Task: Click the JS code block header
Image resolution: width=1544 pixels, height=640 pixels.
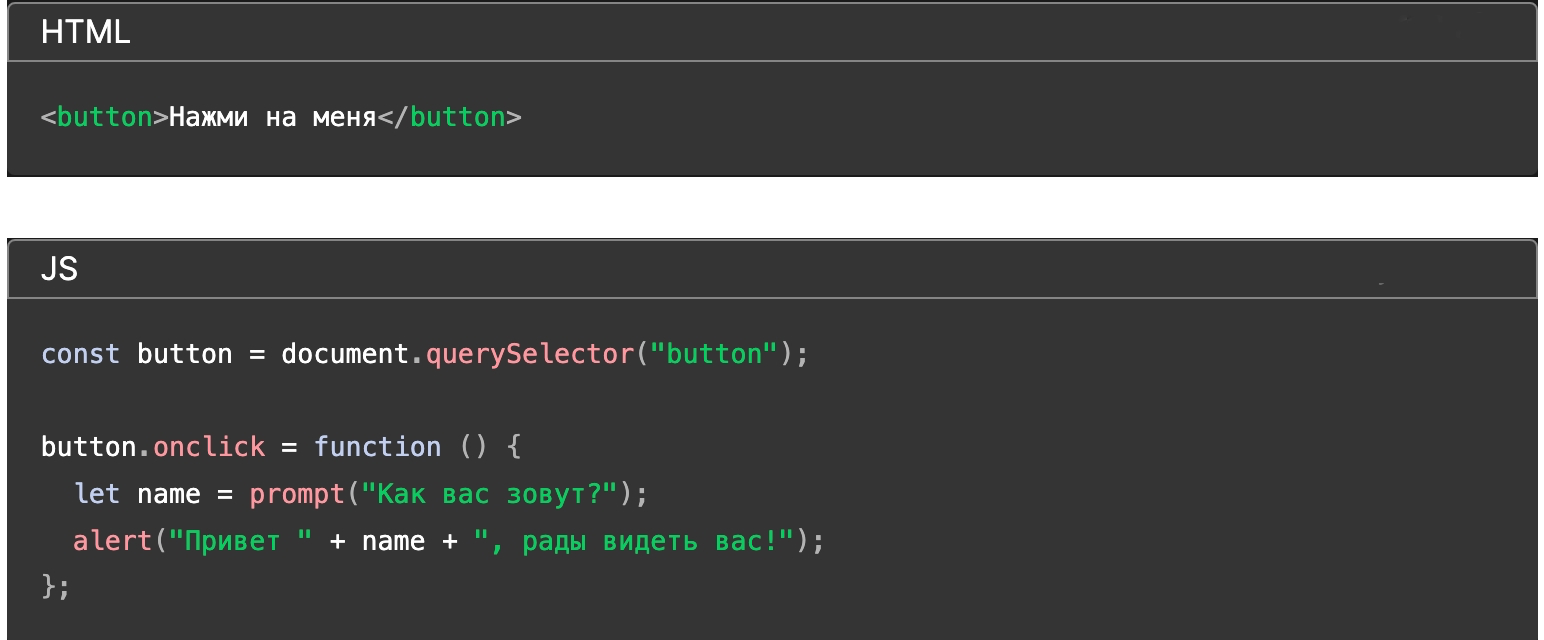Action: pos(60,269)
